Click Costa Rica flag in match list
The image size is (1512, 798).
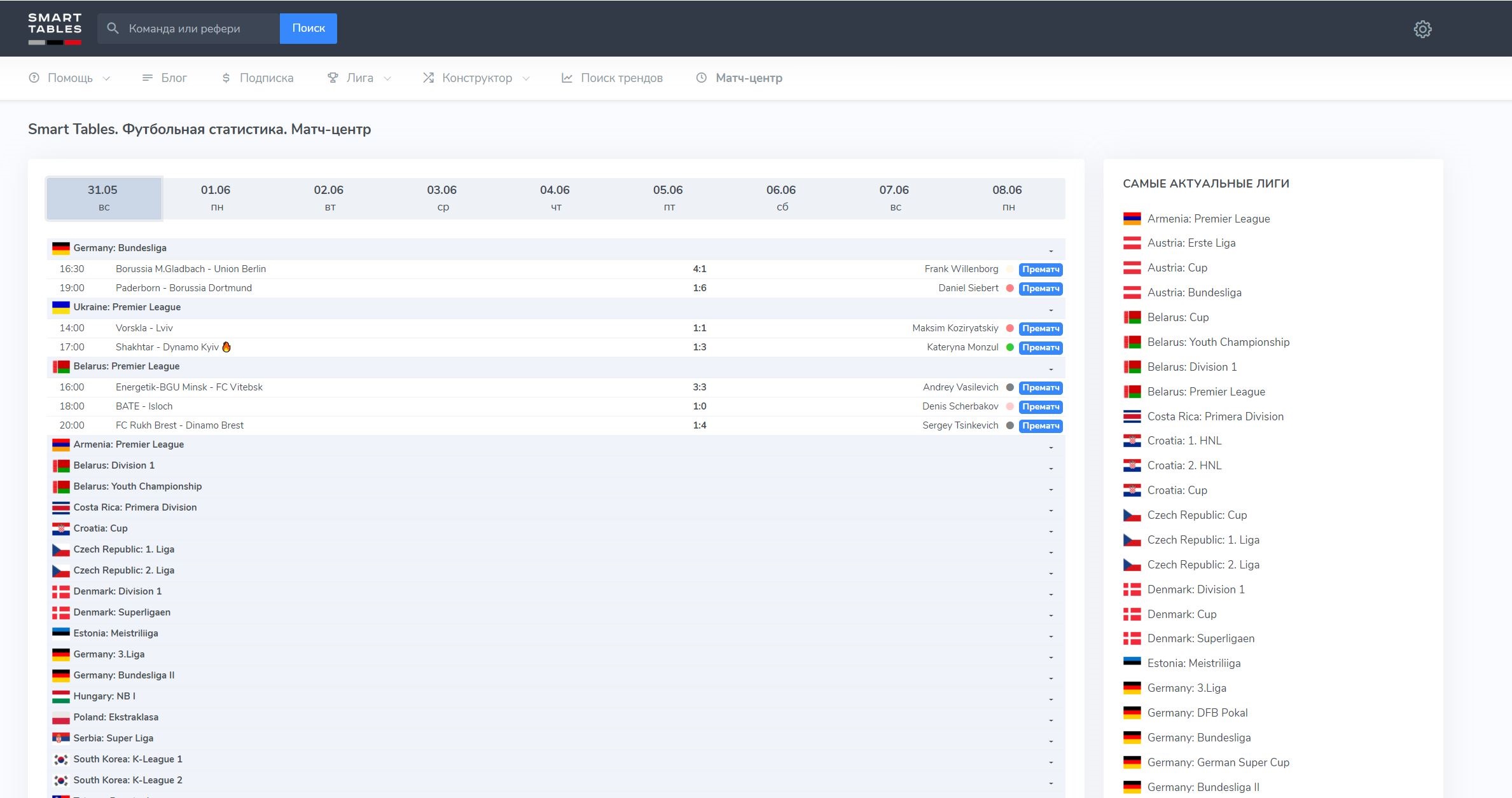pos(61,507)
